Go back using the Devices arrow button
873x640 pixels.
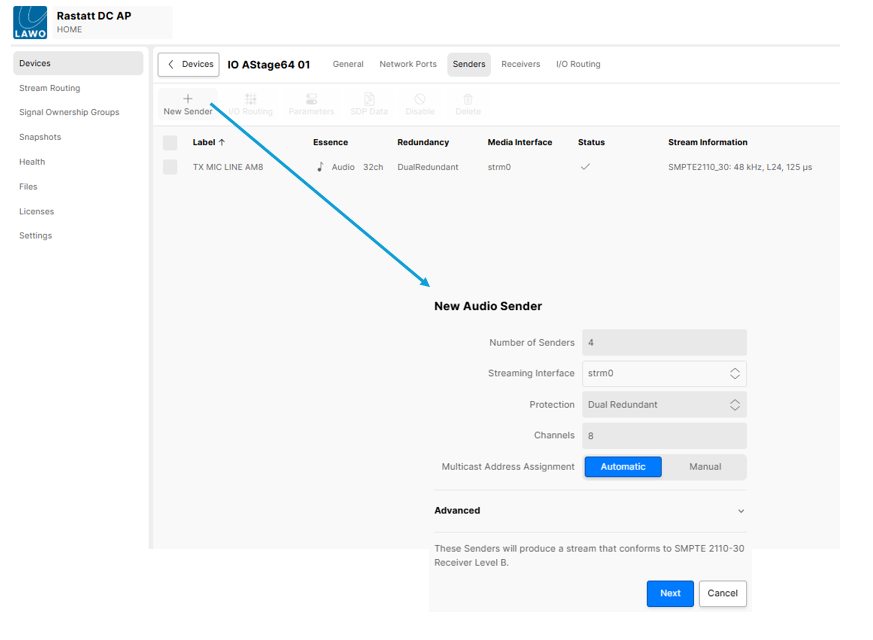[x=188, y=64]
